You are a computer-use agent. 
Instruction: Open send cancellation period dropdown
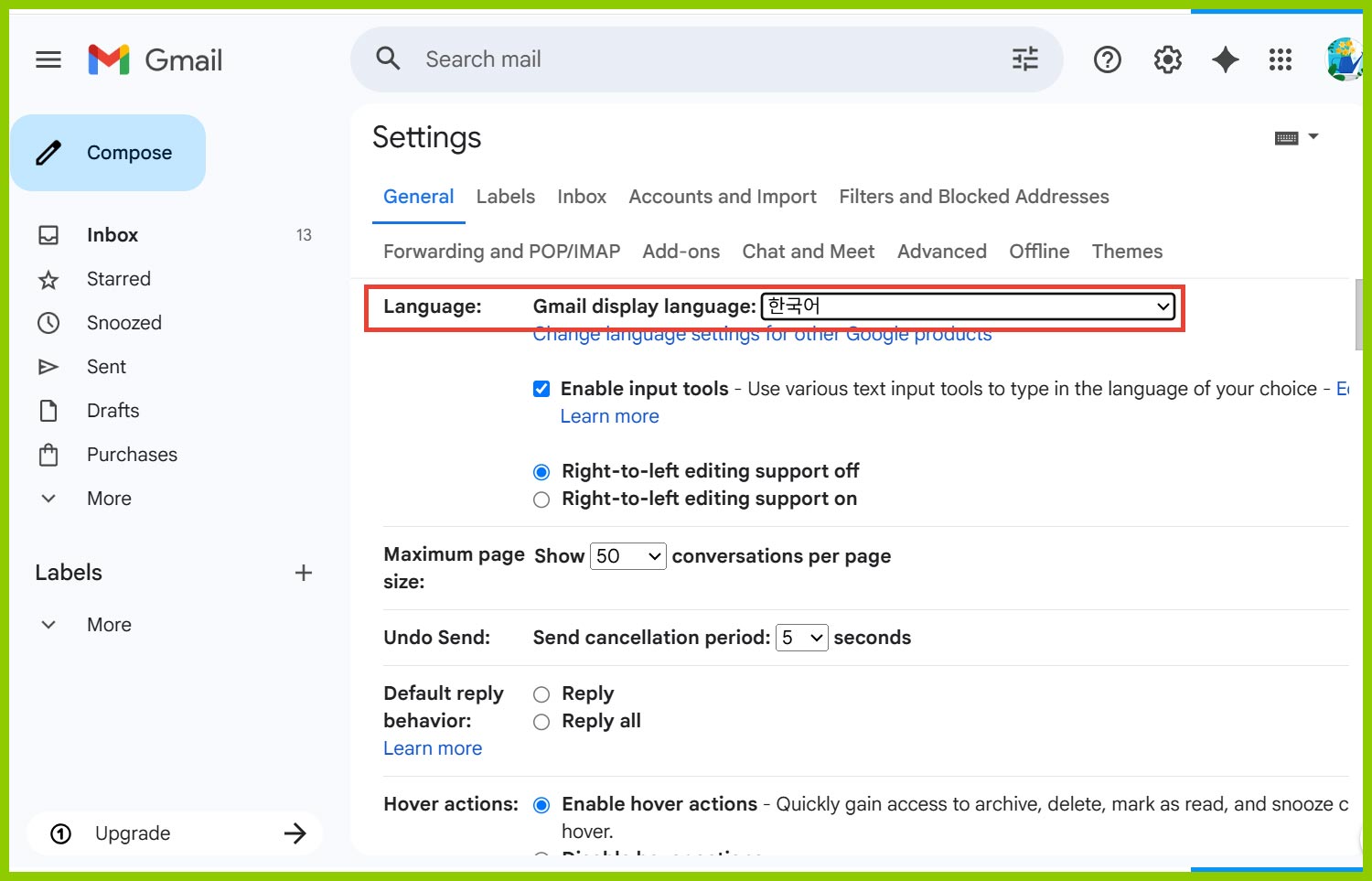click(801, 638)
